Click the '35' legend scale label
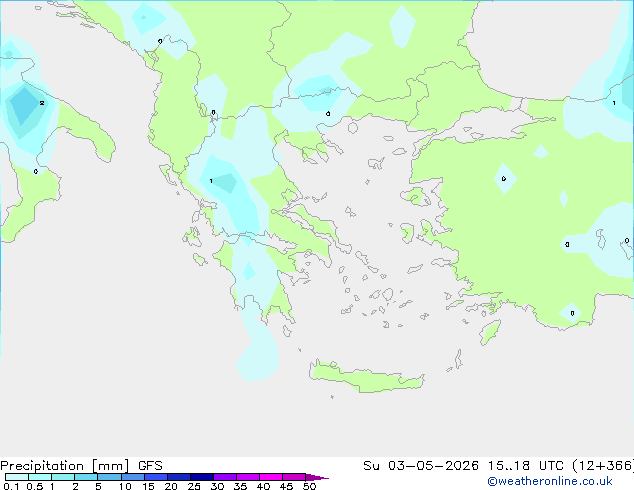This screenshot has width=634, height=490. 240,486
